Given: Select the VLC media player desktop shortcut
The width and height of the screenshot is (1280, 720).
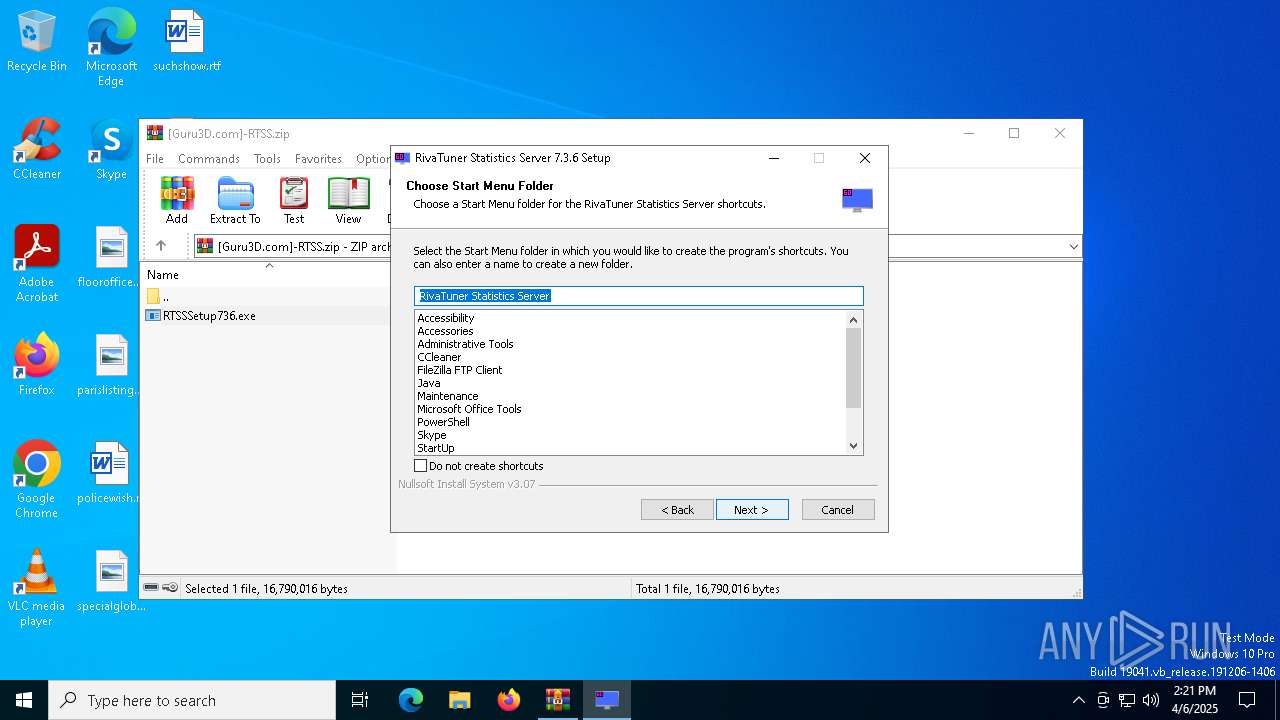Looking at the screenshot, I should click(37, 587).
